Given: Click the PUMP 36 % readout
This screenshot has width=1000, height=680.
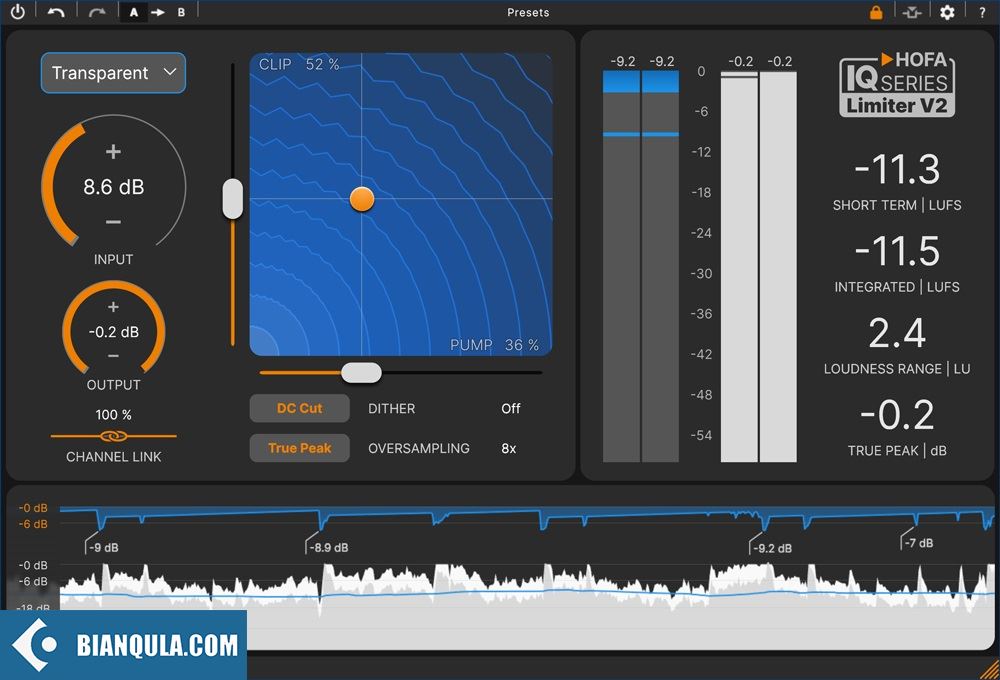Looking at the screenshot, I should [494, 345].
